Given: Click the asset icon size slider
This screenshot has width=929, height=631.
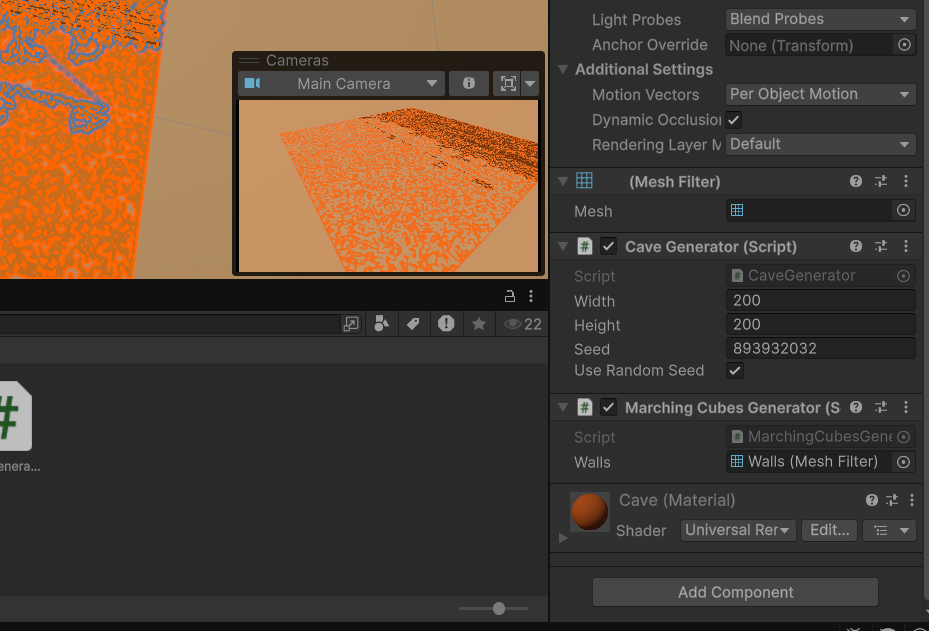Looking at the screenshot, I should pos(498,608).
